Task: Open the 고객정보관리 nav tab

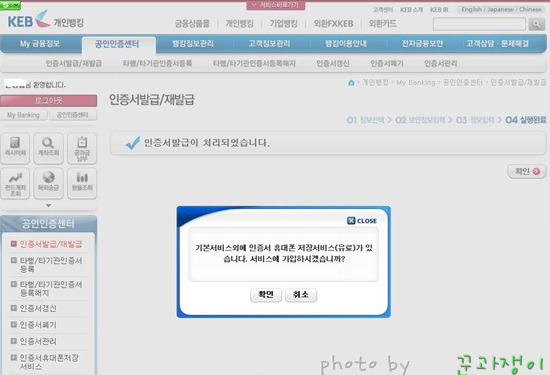Action: click(x=269, y=43)
